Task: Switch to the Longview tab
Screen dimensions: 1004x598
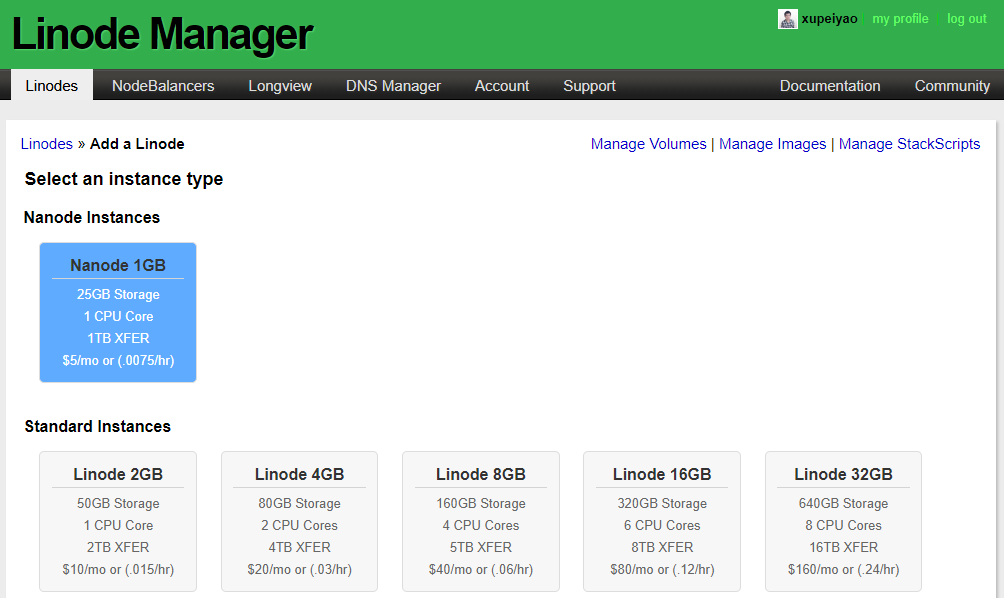Action: (280, 86)
